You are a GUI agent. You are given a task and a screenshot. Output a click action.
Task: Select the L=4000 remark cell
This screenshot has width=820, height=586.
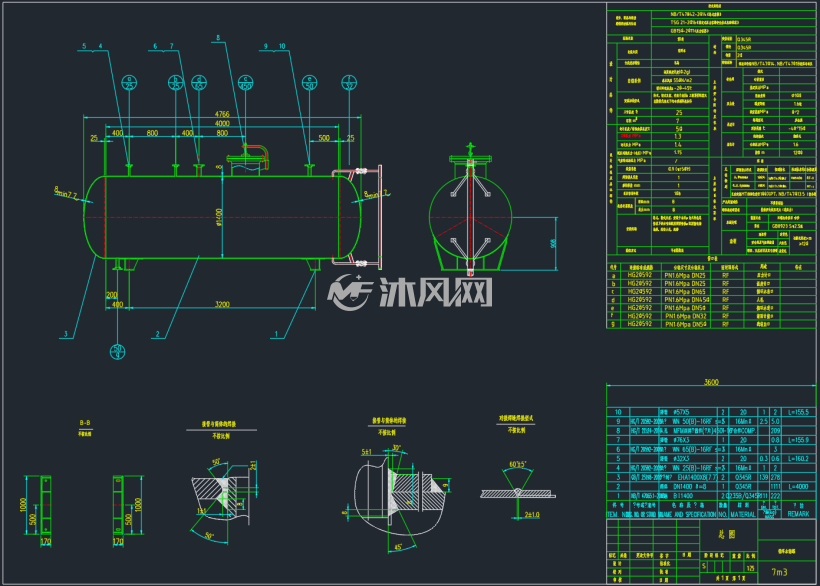798,487
